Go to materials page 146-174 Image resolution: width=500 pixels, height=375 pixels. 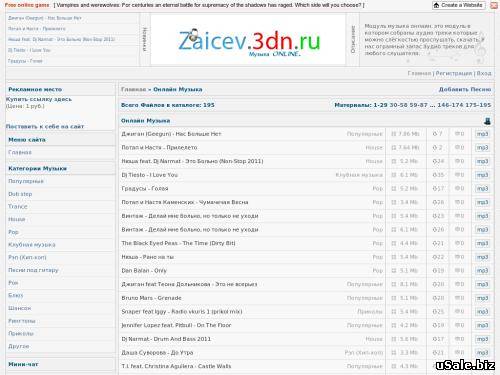coord(450,105)
